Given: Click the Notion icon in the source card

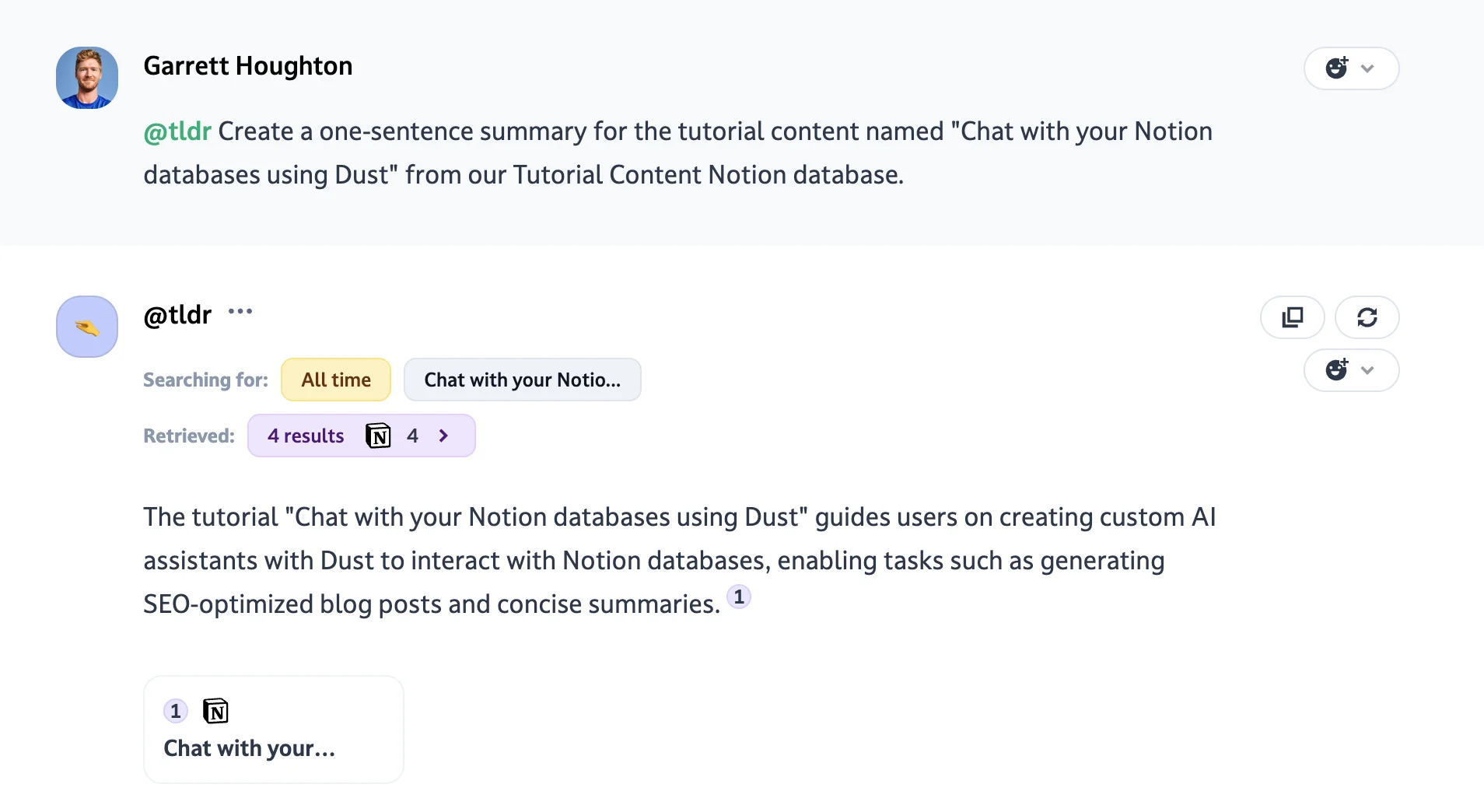Looking at the screenshot, I should click(x=215, y=711).
